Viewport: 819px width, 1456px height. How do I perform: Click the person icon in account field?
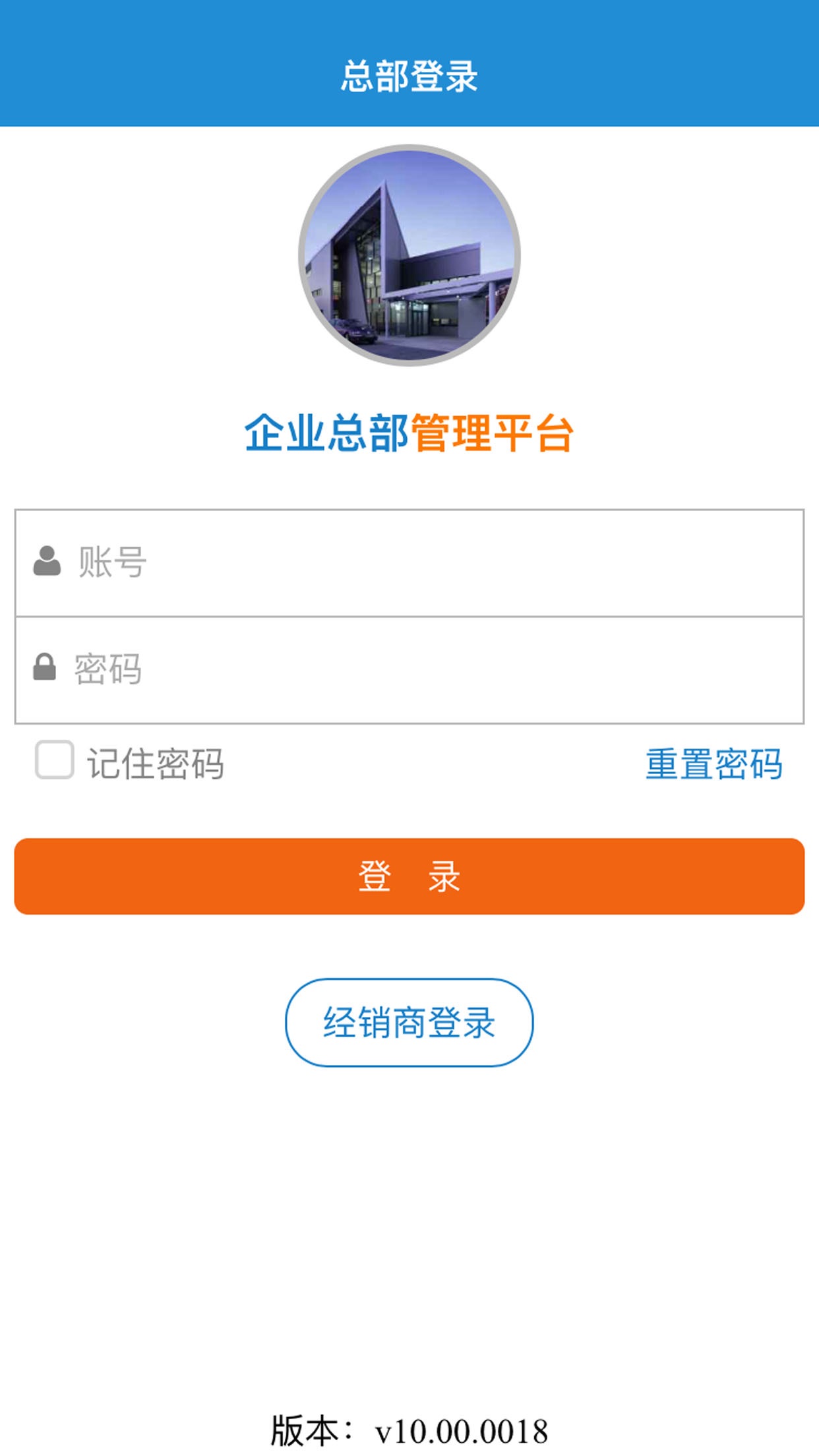coord(47,561)
